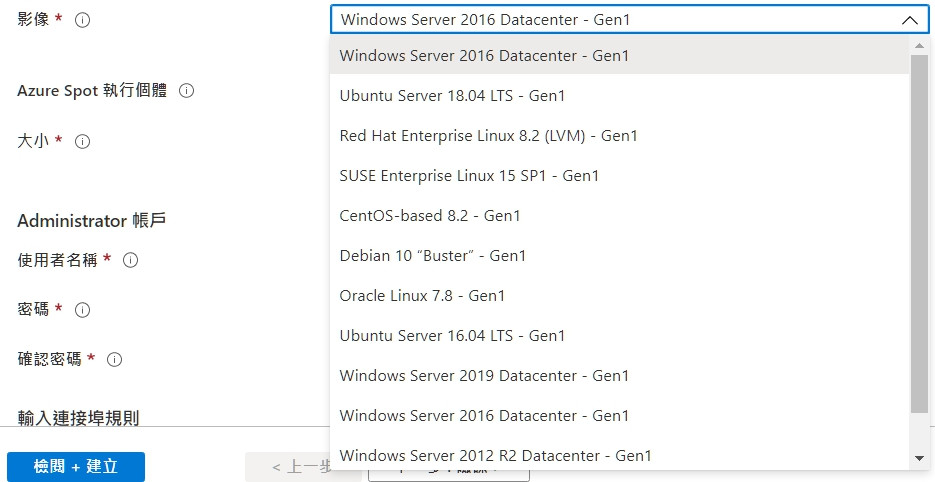Click info icon next to 大小 label
Screen dimensions: 935x482
tap(83, 142)
